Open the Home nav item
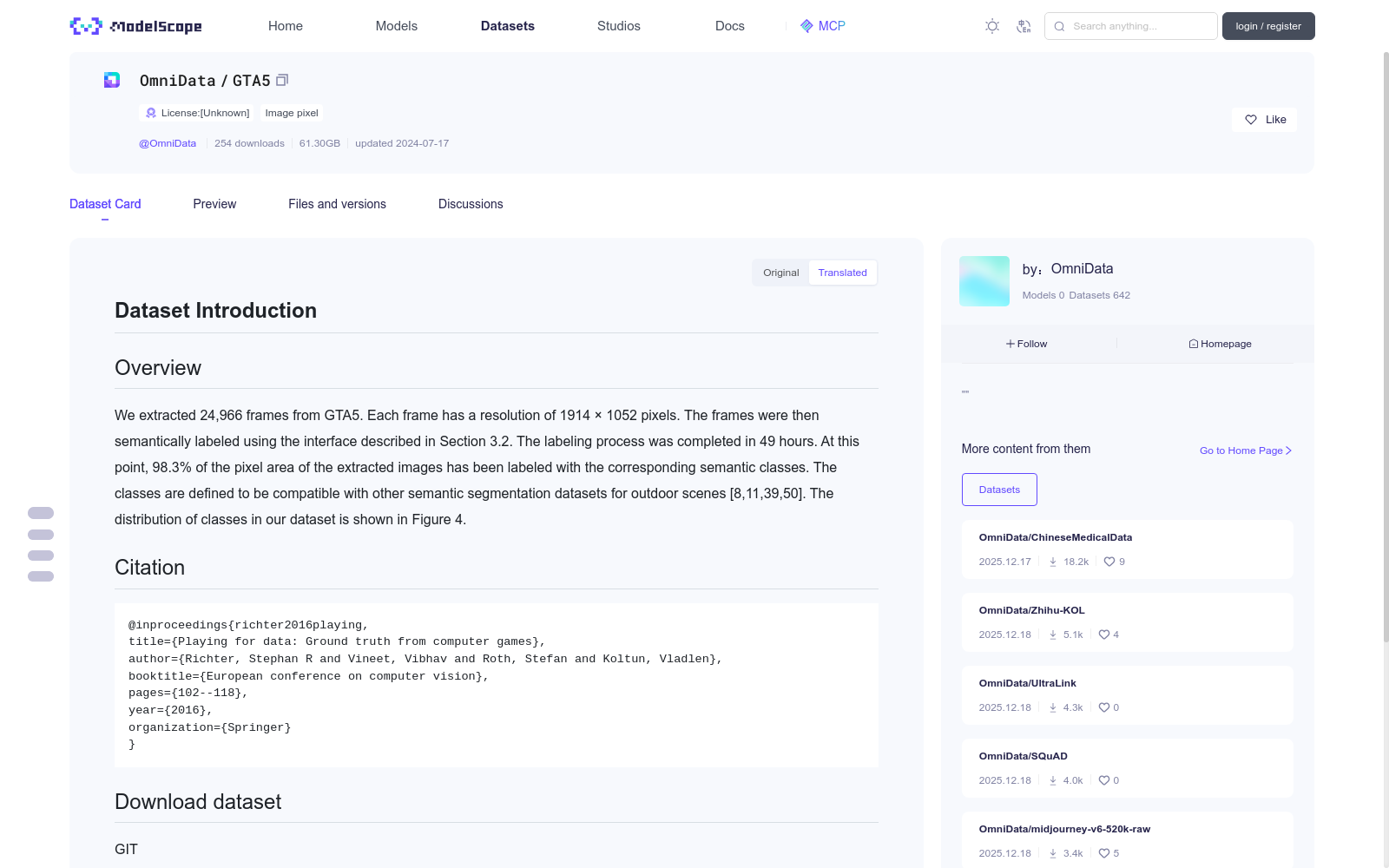Image resolution: width=1389 pixels, height=868 pixels. (286, 26)
